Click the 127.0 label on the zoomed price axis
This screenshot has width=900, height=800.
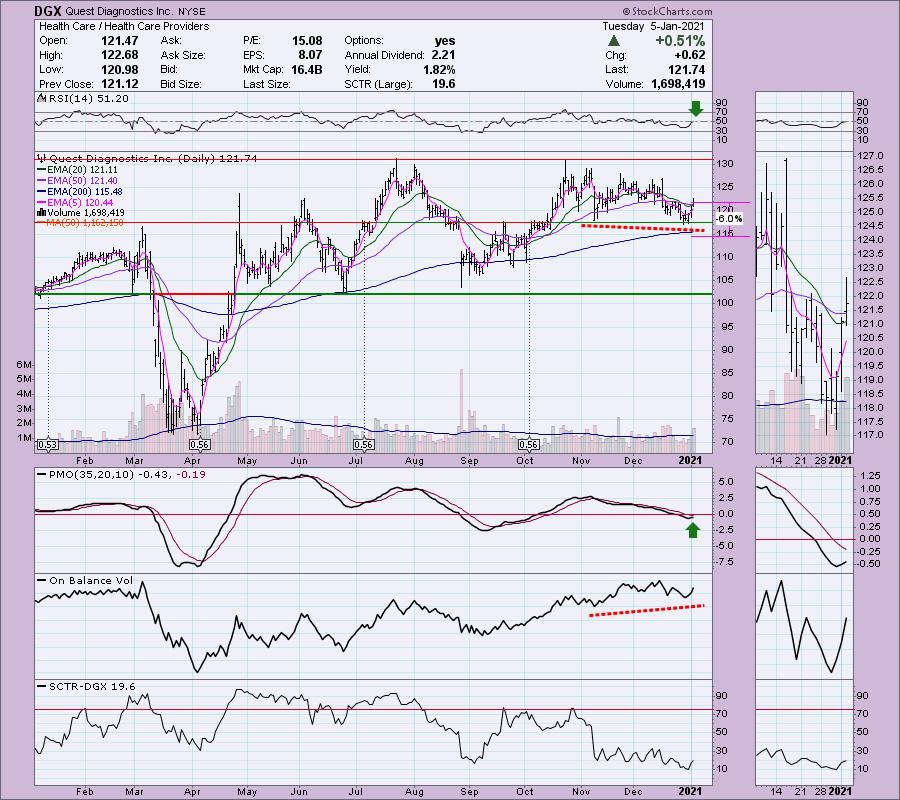(870, 156)
